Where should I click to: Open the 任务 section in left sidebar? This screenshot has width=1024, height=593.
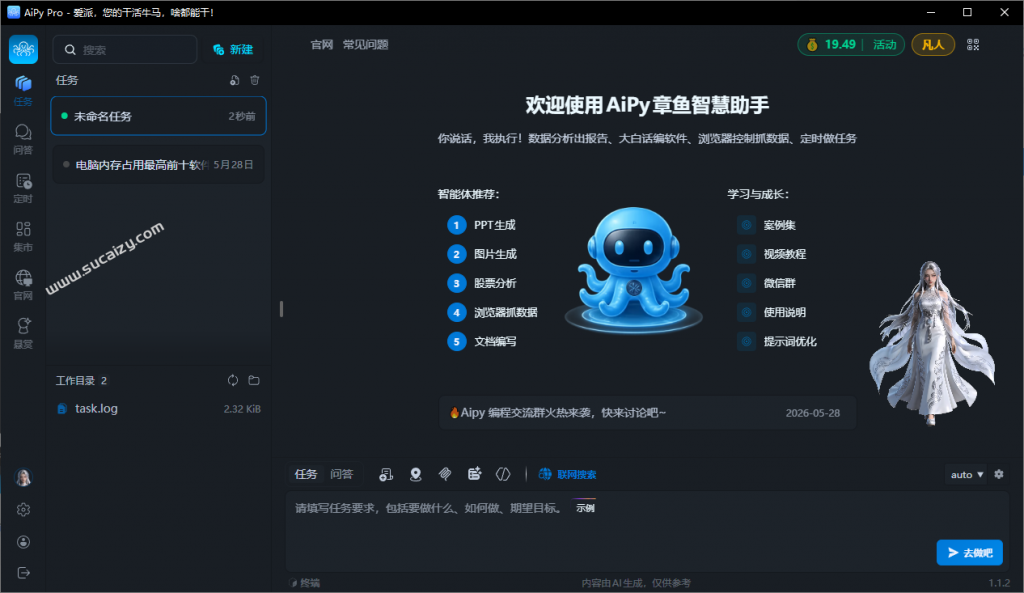[24, 90]
